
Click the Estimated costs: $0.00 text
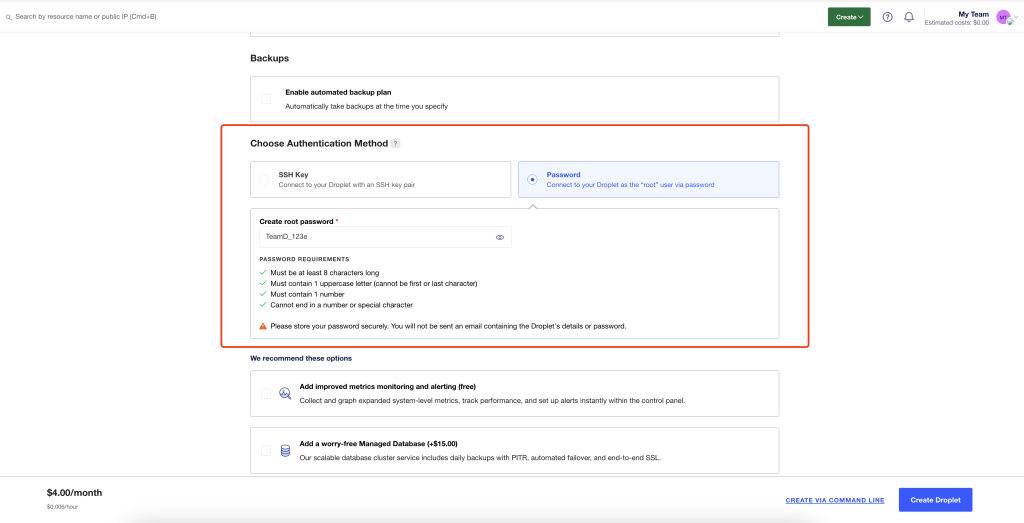coord(957,23)
